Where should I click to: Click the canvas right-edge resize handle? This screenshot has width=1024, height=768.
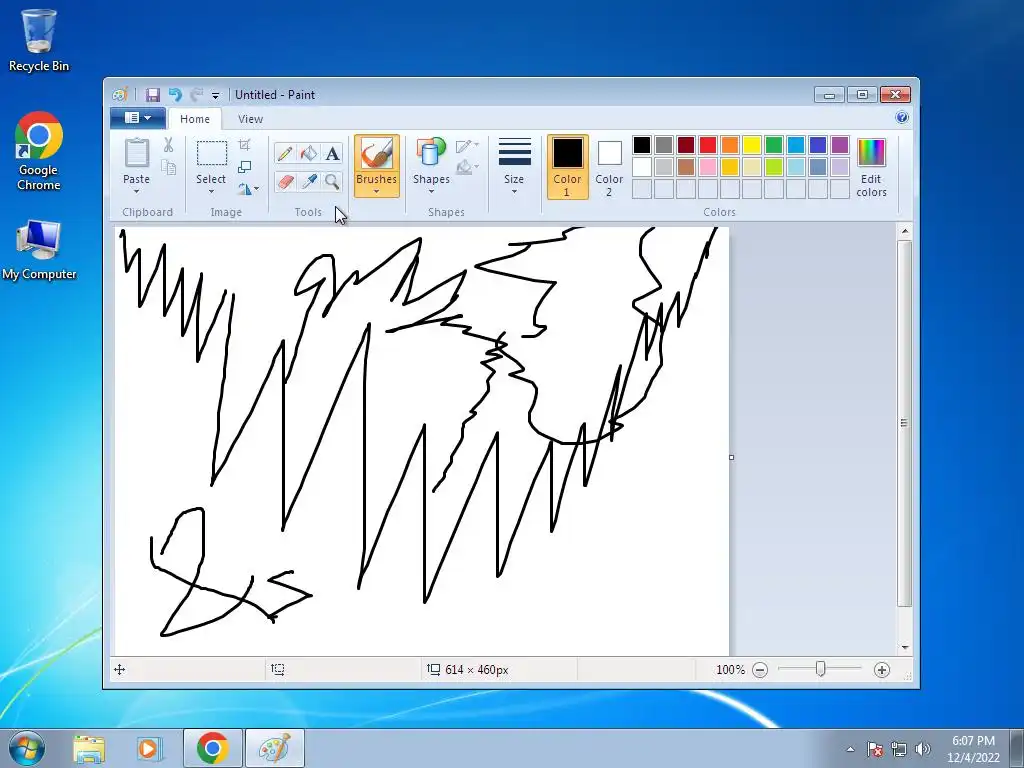(731, 457)
